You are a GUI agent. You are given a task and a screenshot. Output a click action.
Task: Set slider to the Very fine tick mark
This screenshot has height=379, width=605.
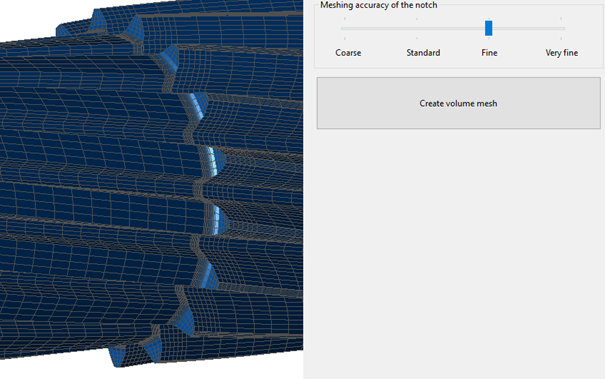561,28
